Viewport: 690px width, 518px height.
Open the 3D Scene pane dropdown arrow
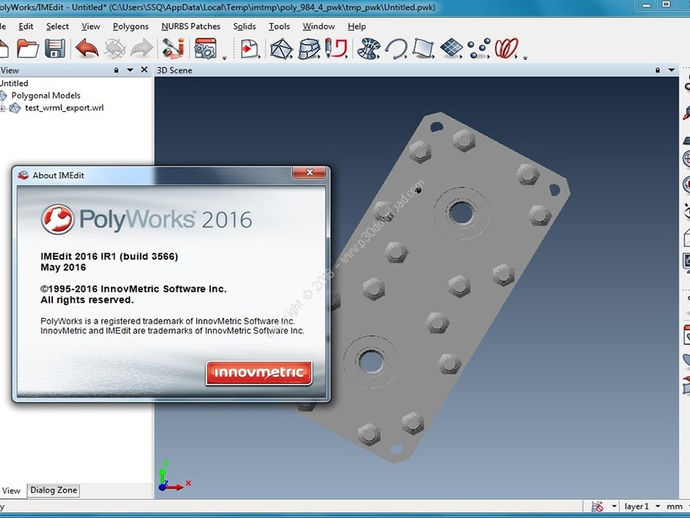pos(672,70)
